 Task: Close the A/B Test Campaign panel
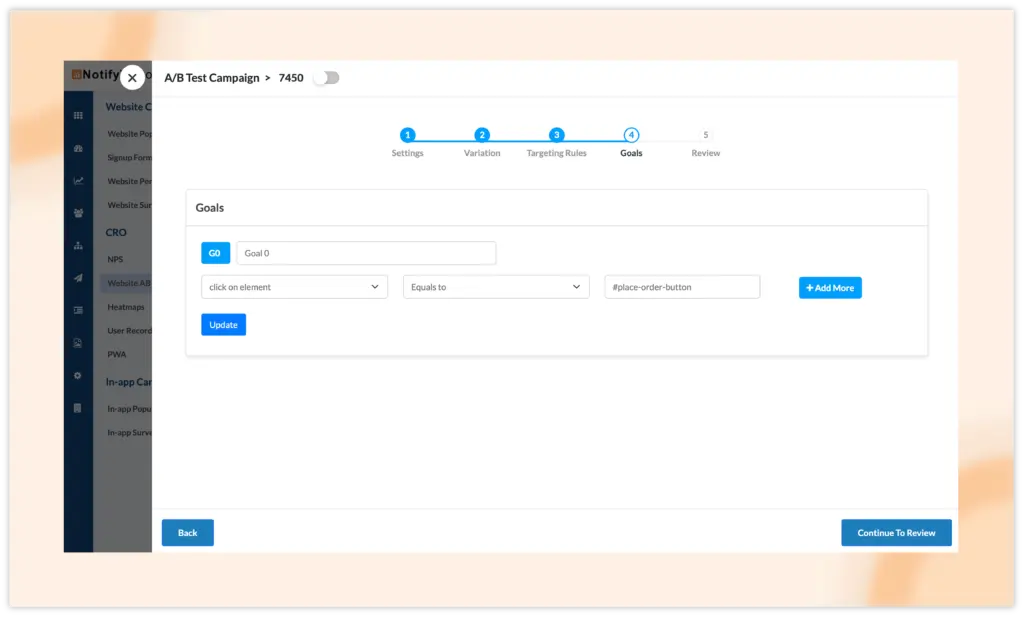click(x=132, y=77)
